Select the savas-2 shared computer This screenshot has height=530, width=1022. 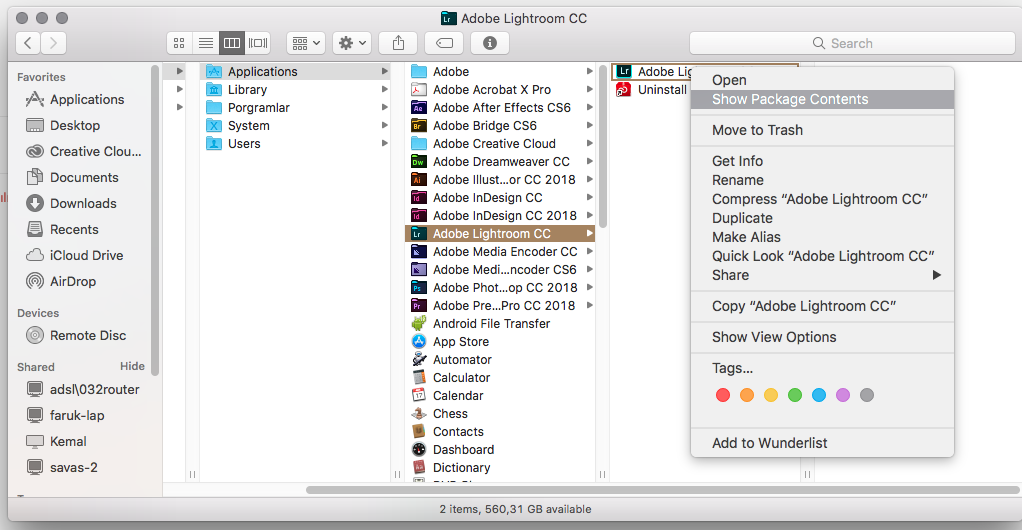tap(61, 467)
